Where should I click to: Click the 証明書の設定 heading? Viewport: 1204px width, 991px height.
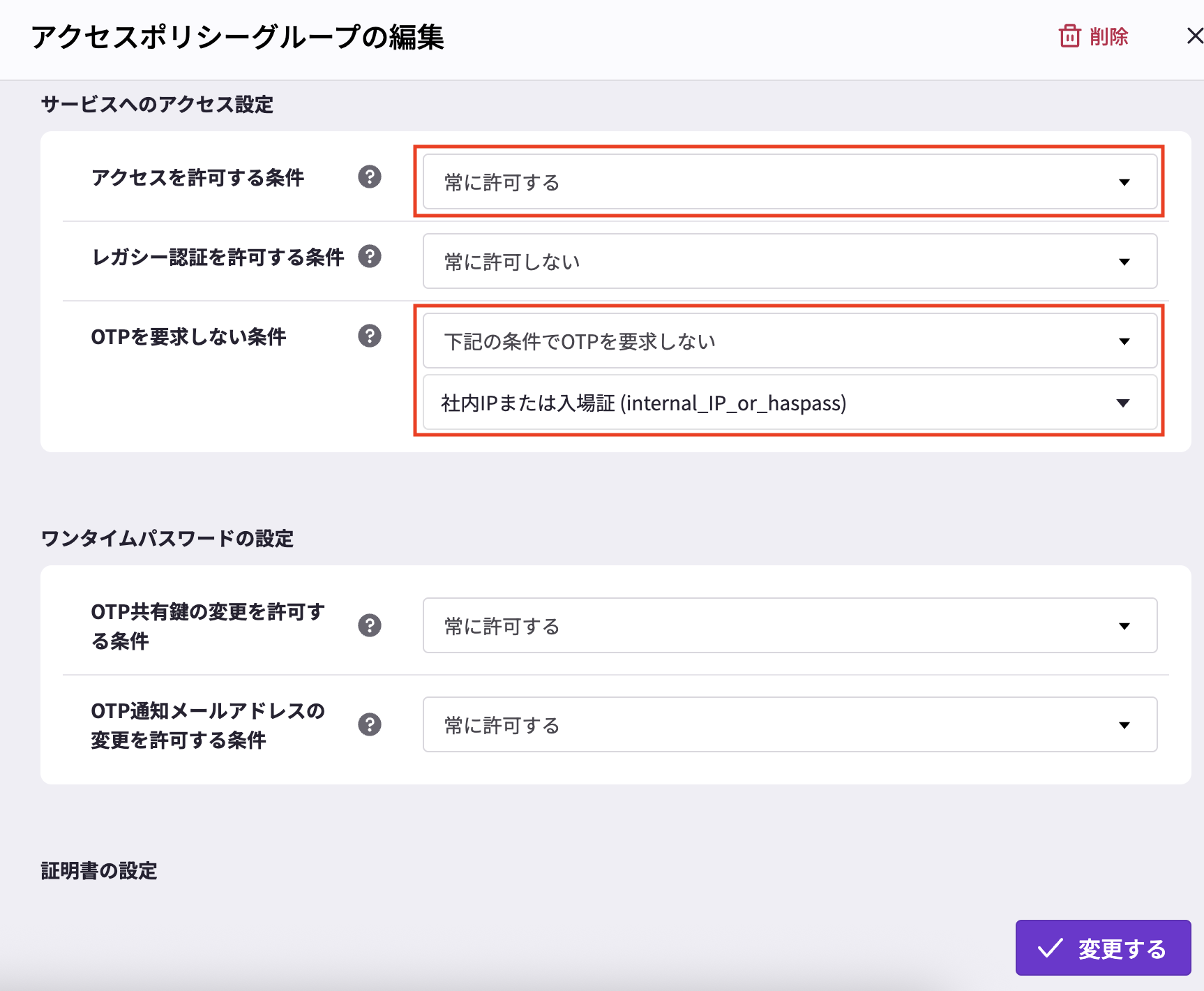[x=99, y=871]
